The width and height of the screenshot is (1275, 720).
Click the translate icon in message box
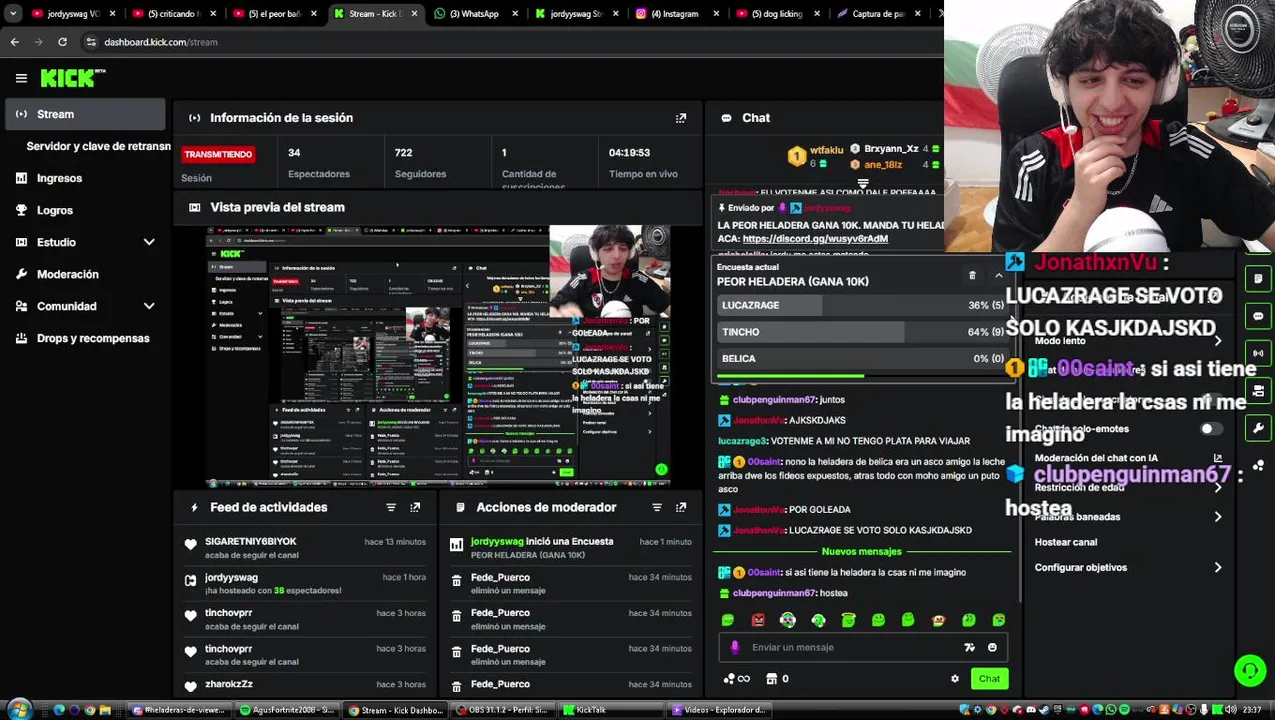coord(969,647)
